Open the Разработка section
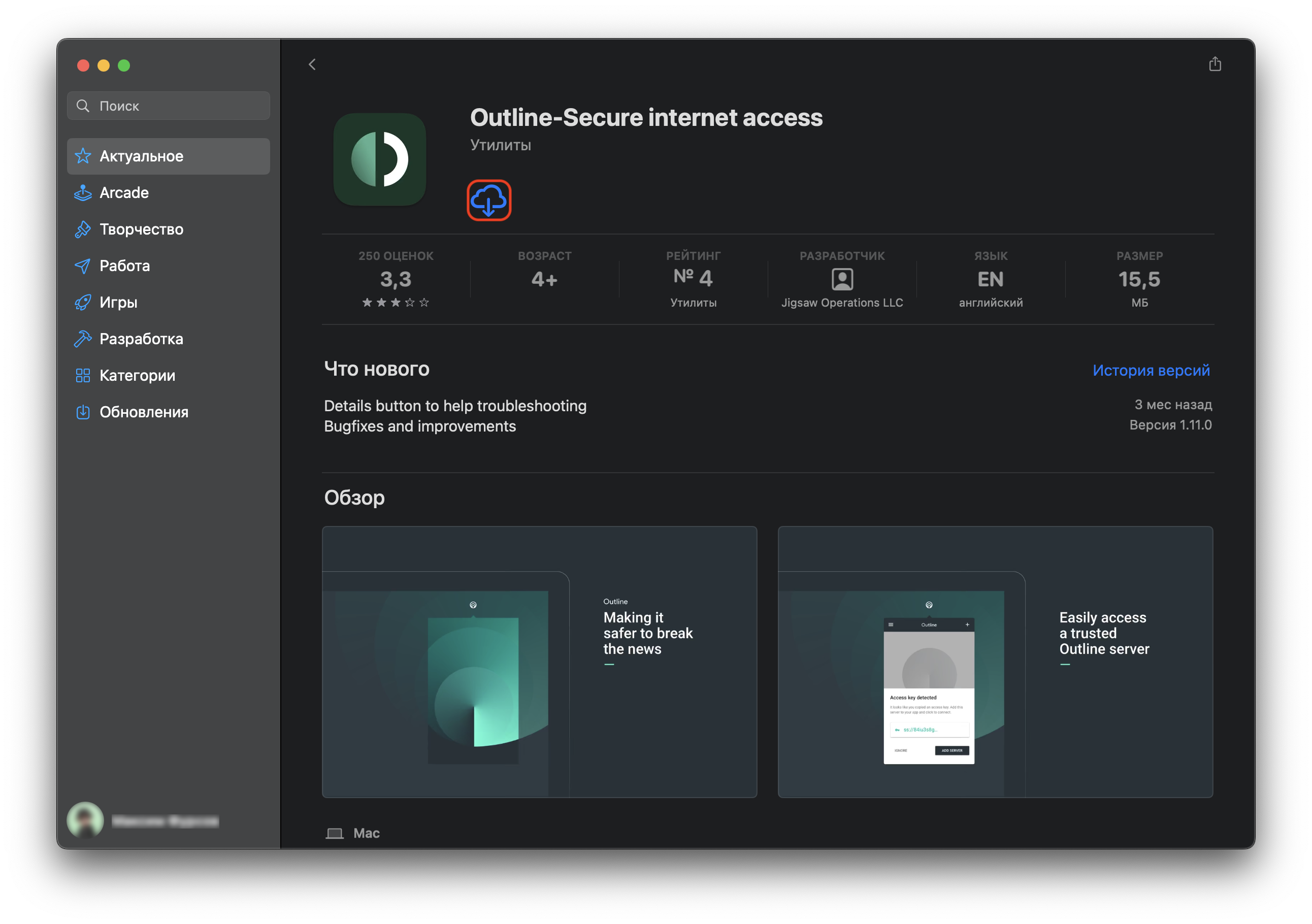Screen dimensions: 1312x924 pyautogui.click(x=169, y=339)
